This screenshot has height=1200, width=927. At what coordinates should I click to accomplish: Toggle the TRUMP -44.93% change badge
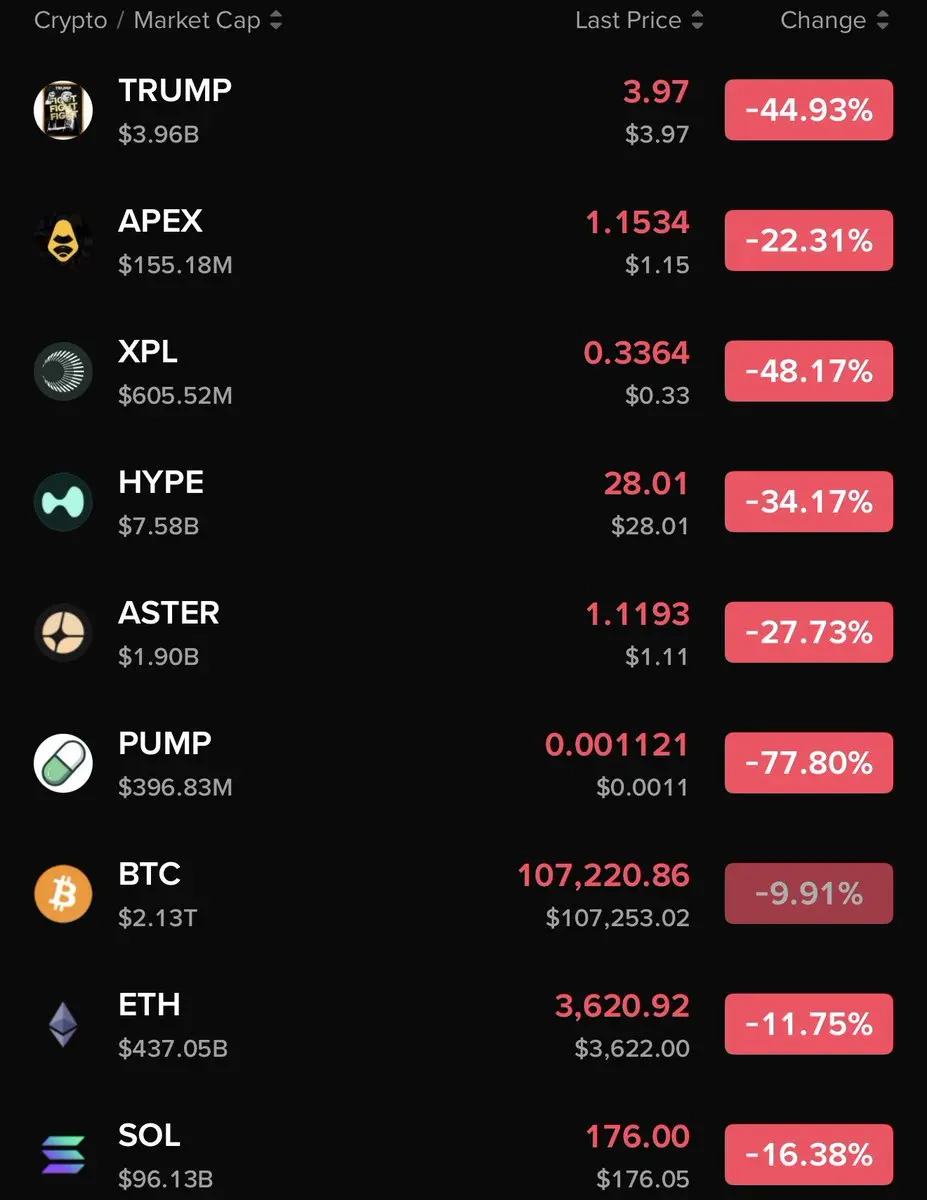click(x=809, y=110)
